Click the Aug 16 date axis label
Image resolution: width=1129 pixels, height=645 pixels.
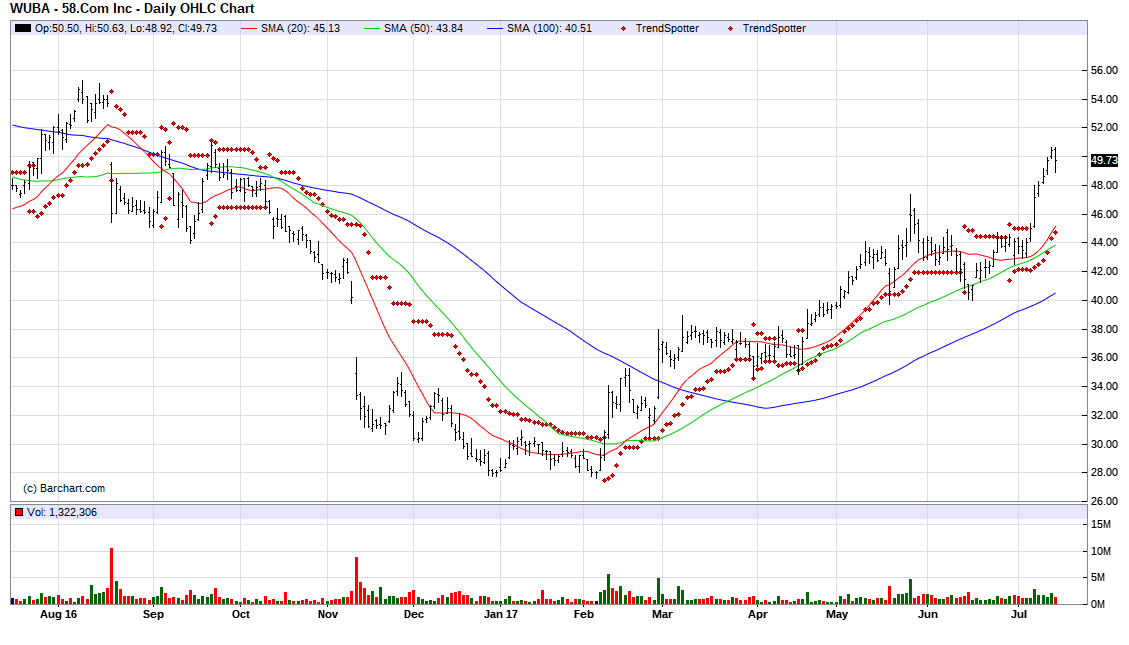(x=58, y=614)
